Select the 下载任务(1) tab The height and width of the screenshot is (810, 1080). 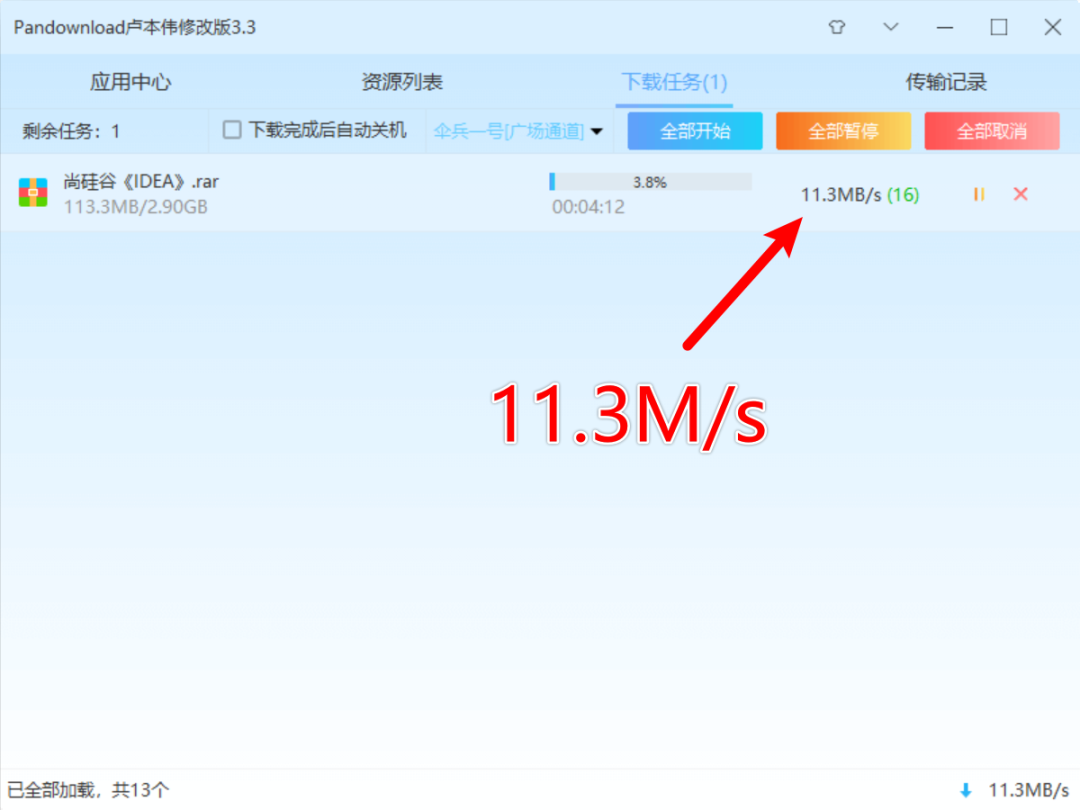click(x=674, y=82)
